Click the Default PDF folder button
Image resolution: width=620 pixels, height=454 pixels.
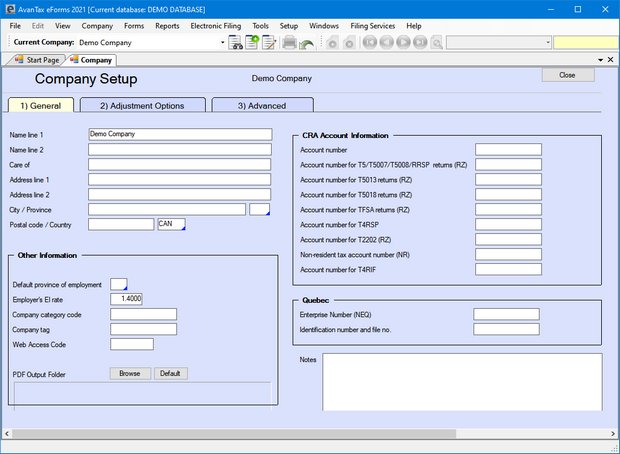click(x=170, y=373)
